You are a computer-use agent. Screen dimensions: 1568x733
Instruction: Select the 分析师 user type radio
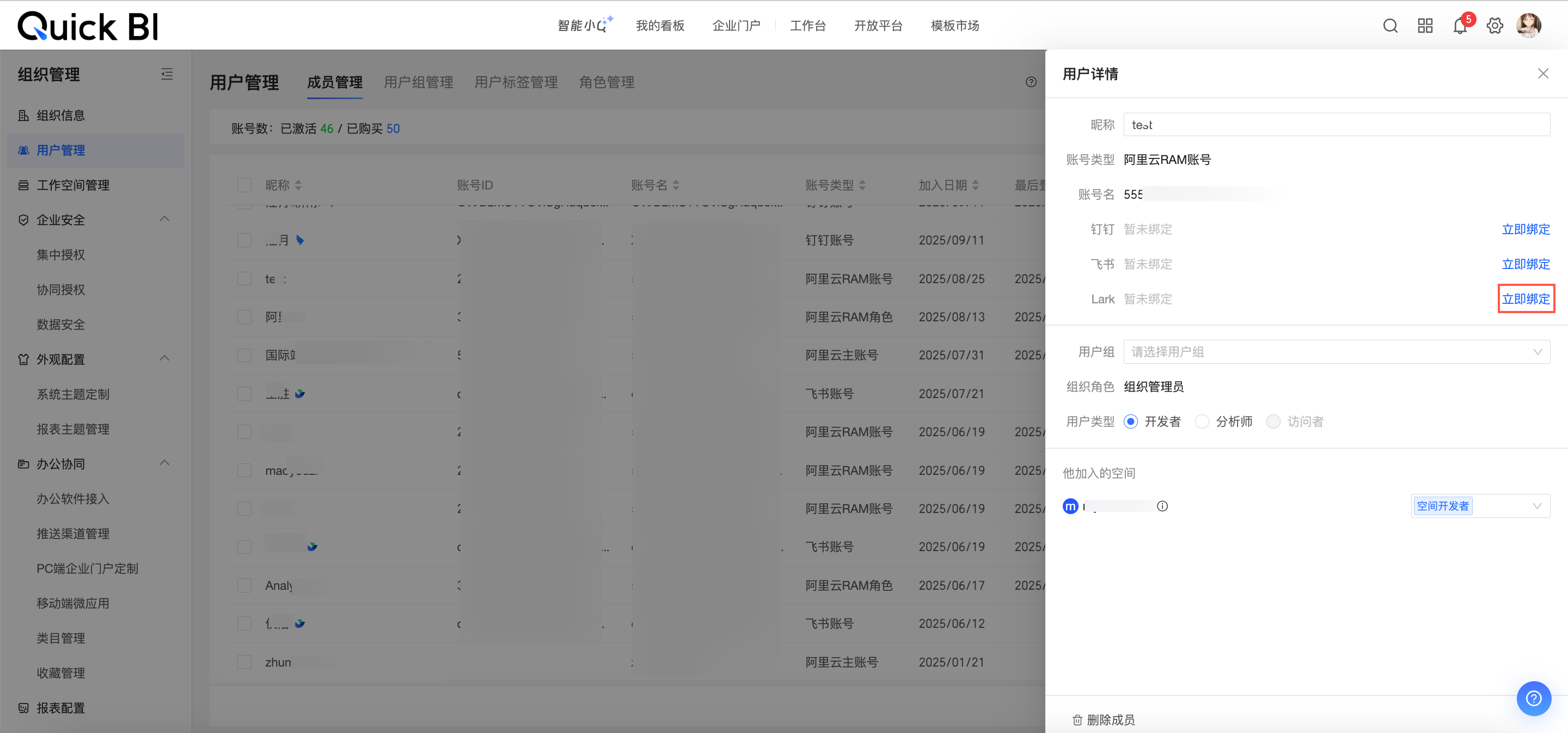(1202, 422)
